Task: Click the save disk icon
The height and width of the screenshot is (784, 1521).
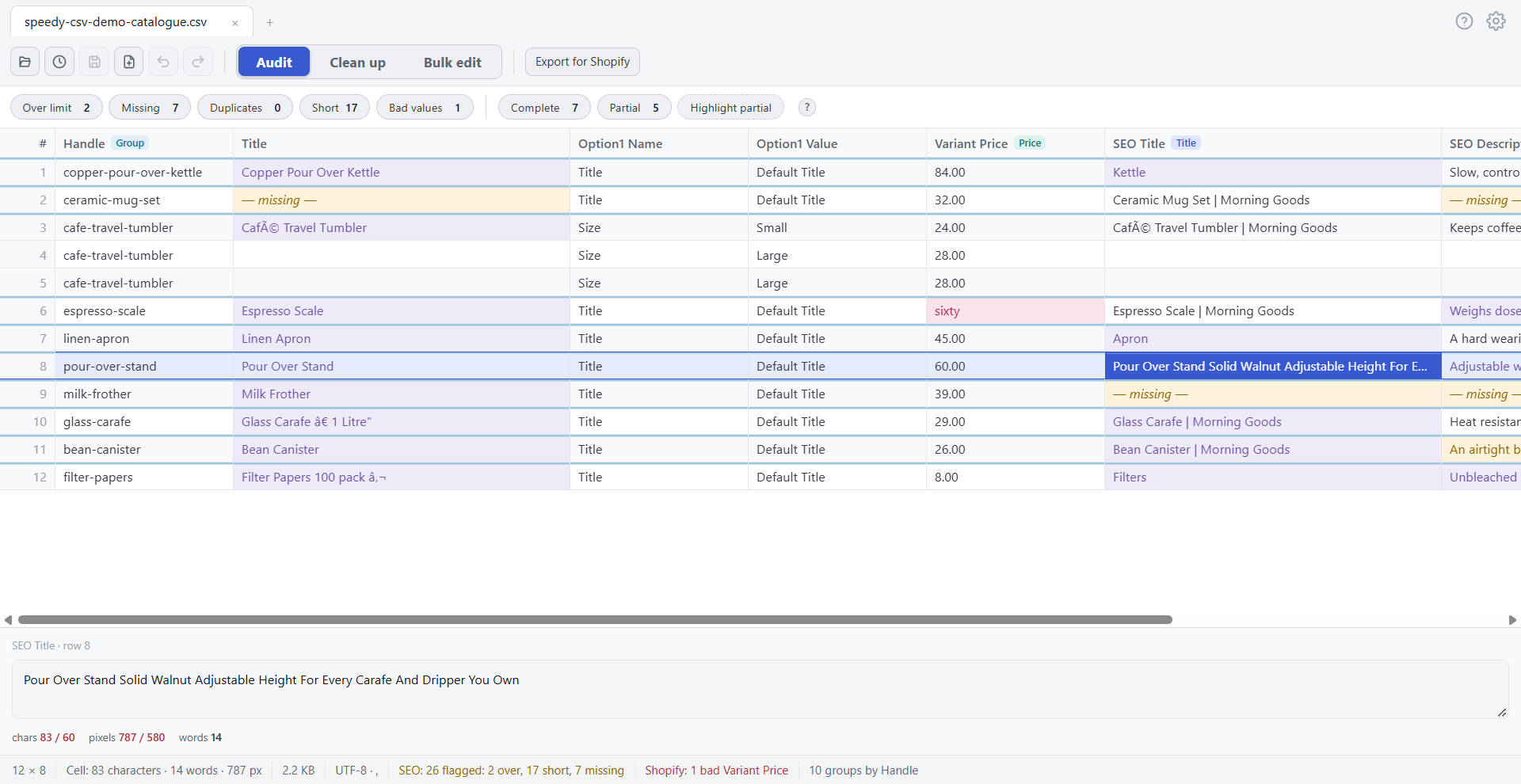Action: click(94, 62)
